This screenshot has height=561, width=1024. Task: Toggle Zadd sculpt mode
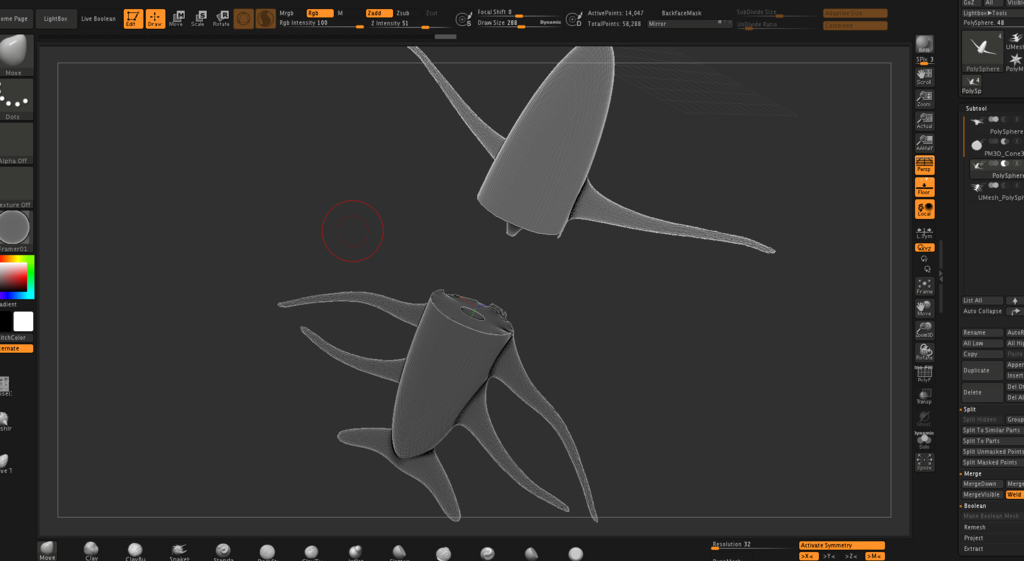[379, 13]
